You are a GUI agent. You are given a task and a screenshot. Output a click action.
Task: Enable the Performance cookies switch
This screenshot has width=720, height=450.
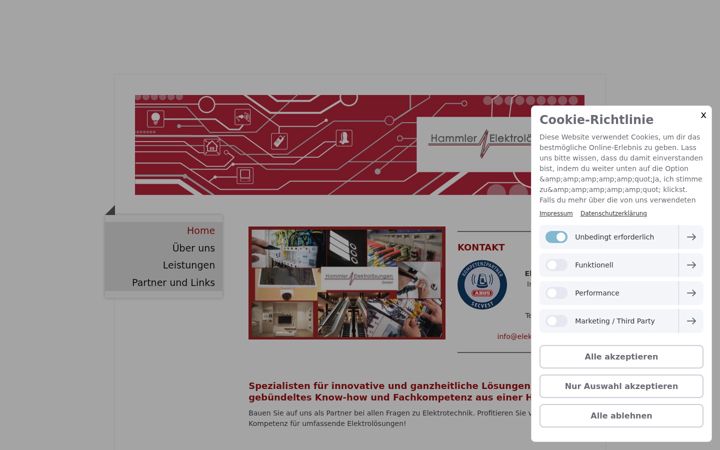pyautogui.click(x=556, y=293)
